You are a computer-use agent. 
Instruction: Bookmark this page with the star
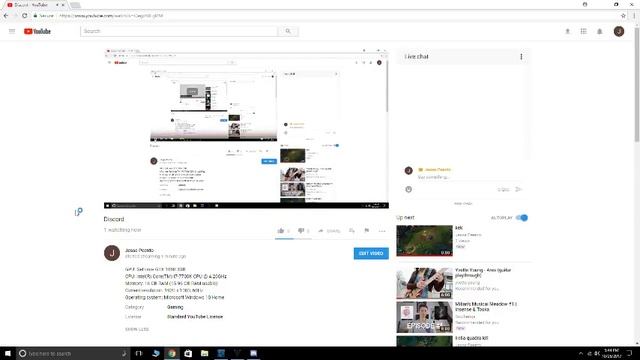(x=623, y=16)
